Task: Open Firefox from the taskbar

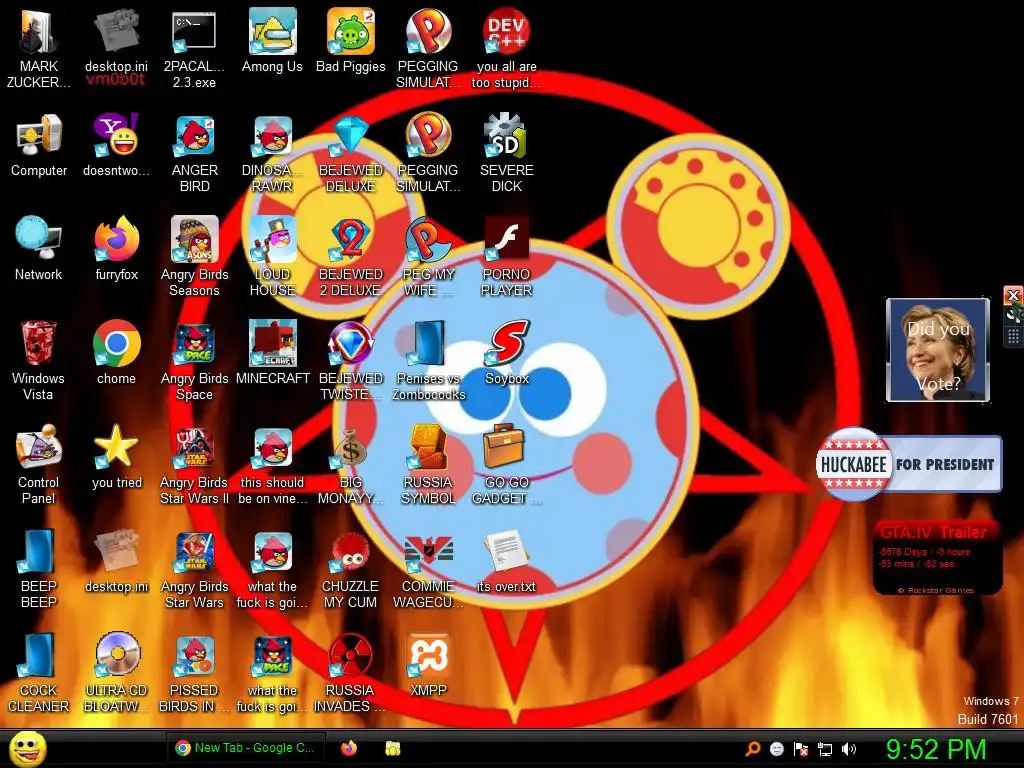Action: [349, 748]
